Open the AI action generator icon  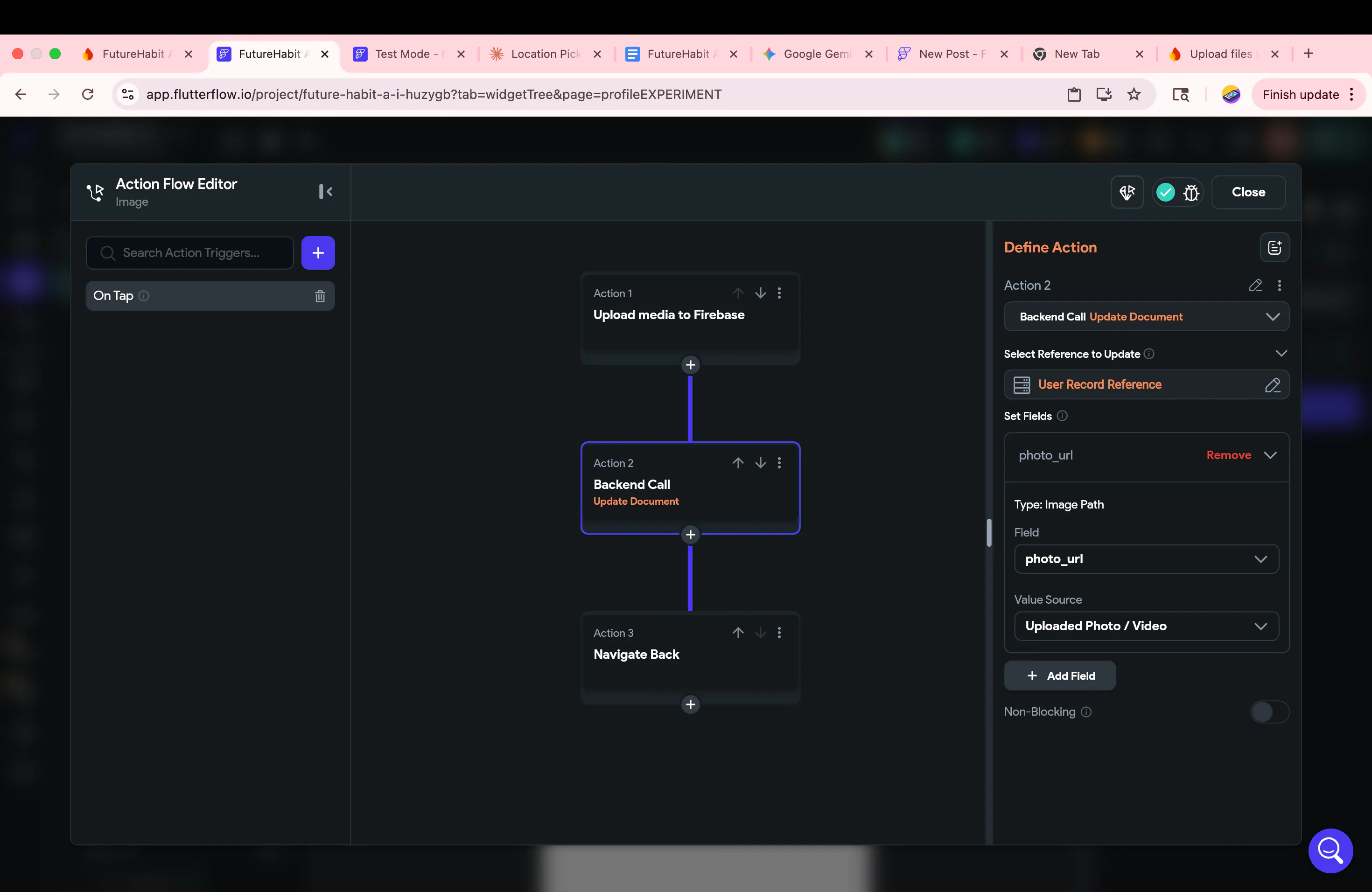click(x=1127, y=193)
